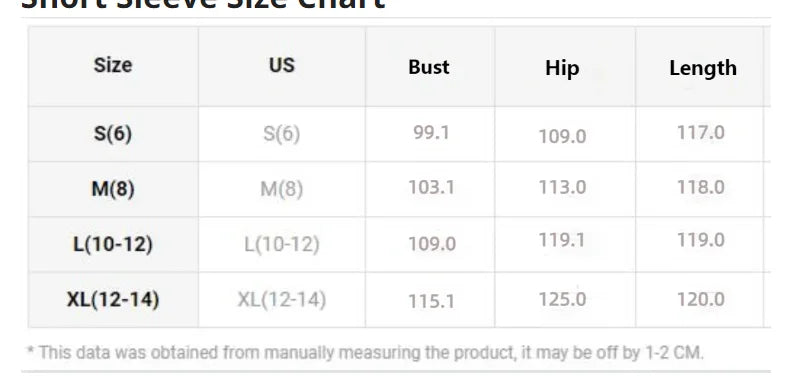This screenshot has width=809, height=376.
Task: Click the bust value 99.1
Action: [431, 133]
